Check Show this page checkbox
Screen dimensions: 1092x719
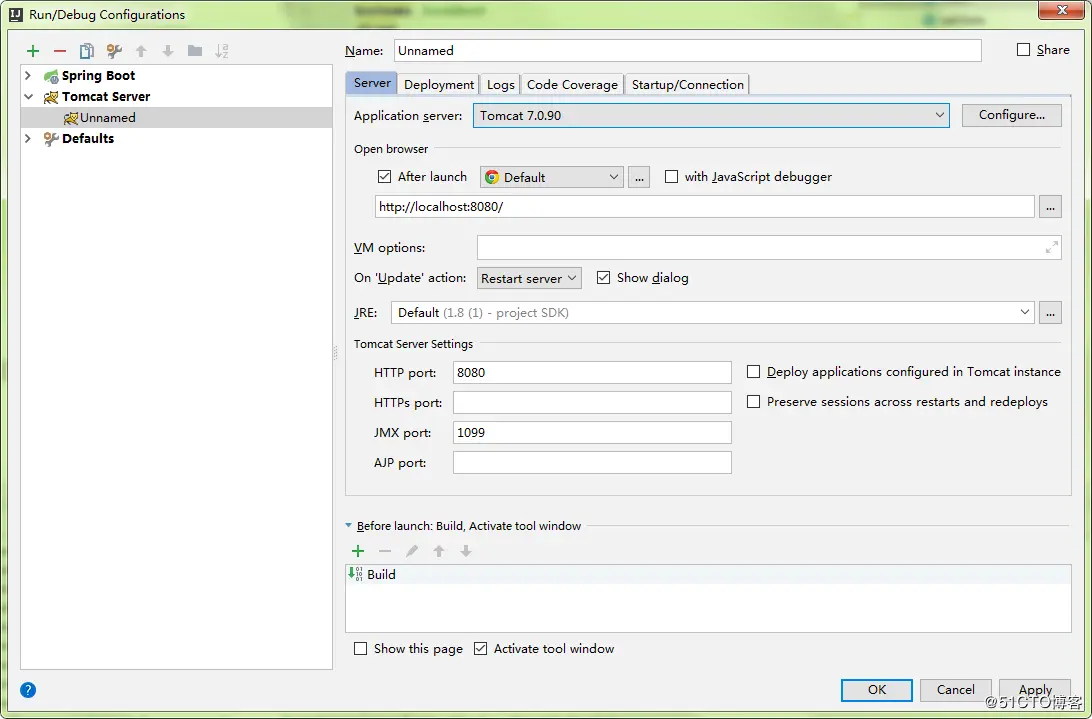tap(361, 649)
